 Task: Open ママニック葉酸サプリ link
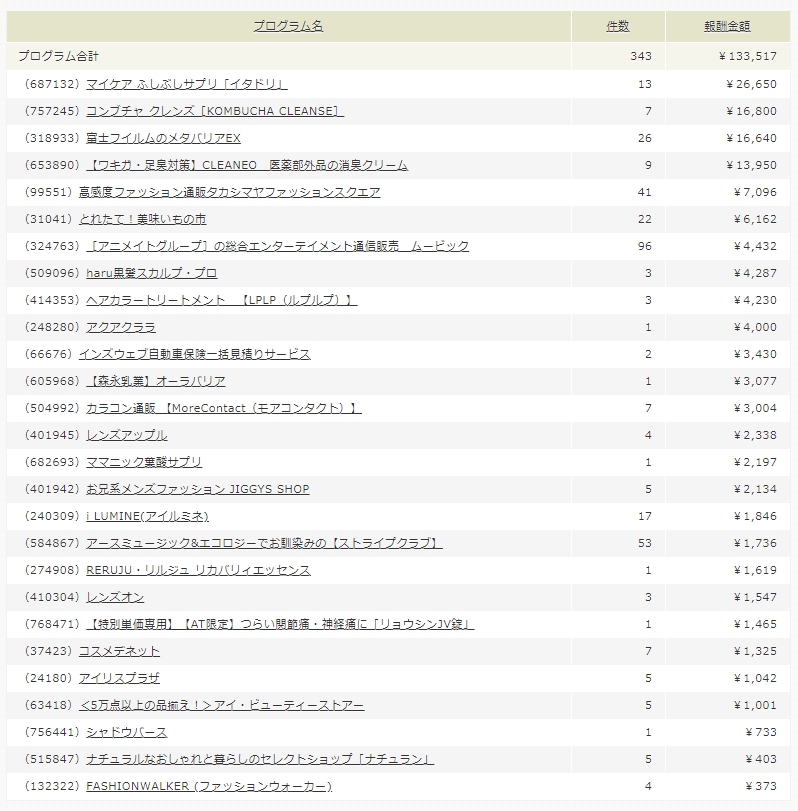144,462
